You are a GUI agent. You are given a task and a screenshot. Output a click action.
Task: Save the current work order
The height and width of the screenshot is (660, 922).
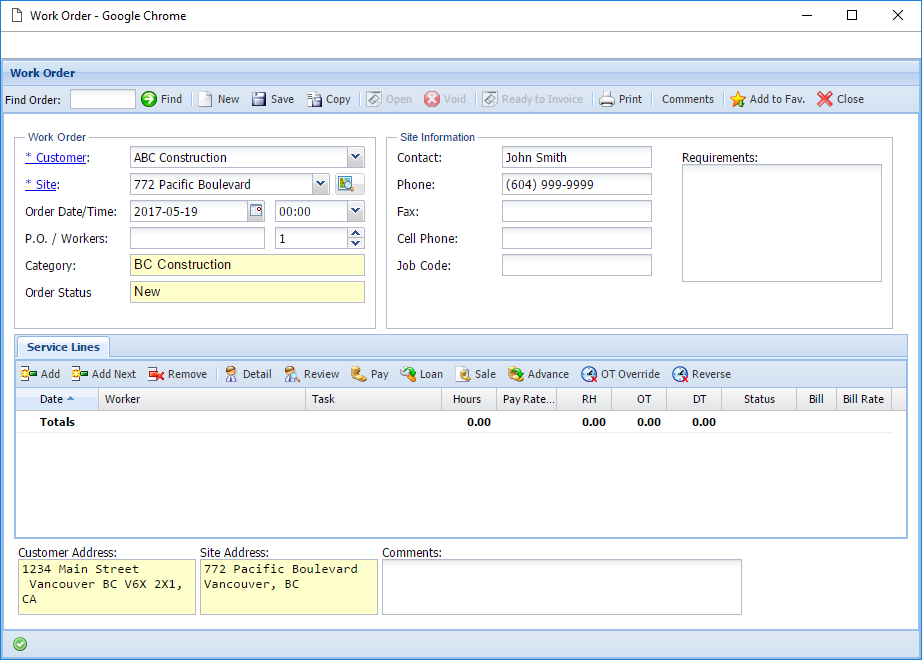pos(272,99)
